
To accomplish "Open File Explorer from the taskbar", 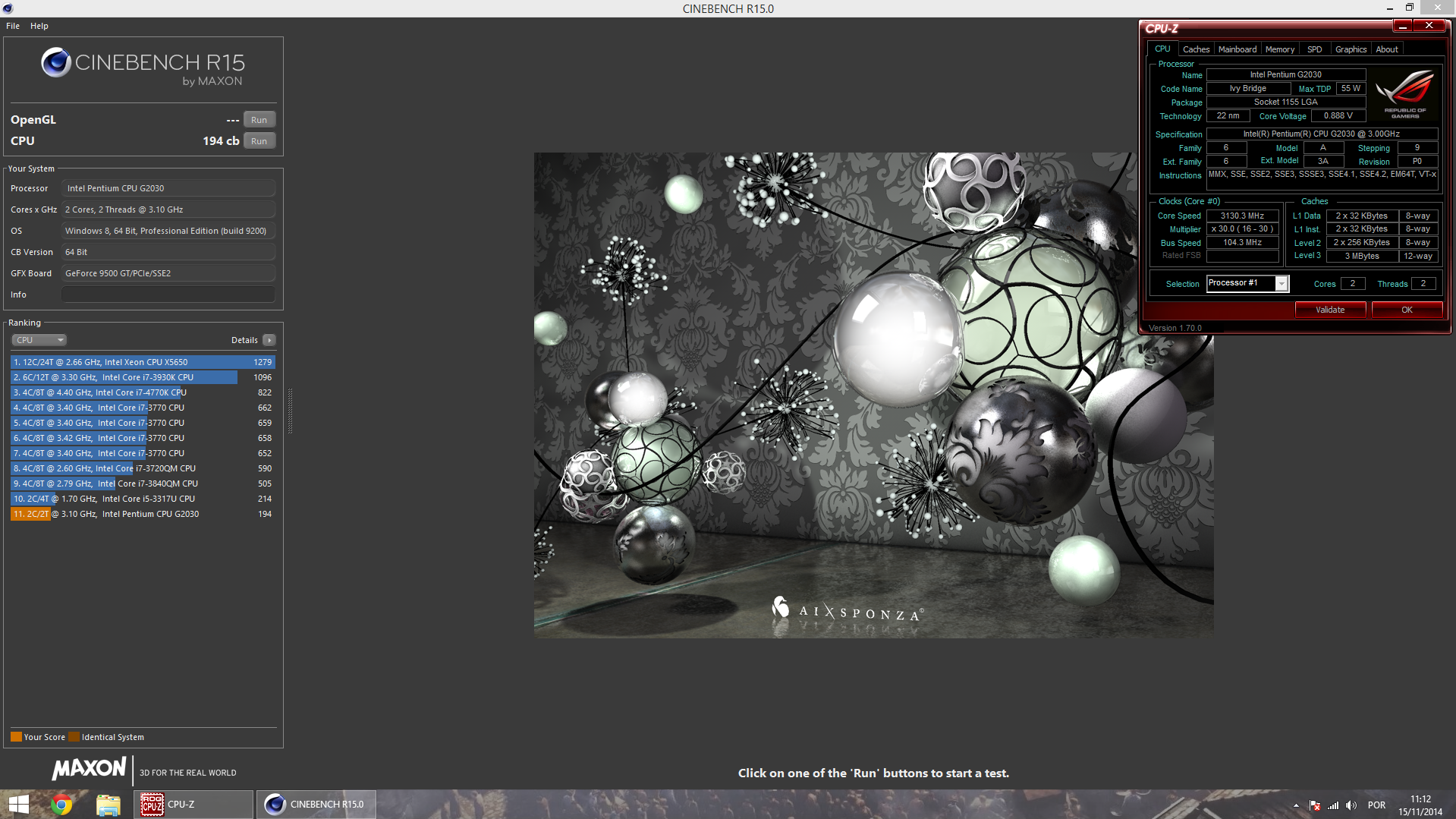I will [x=108, y=805].
